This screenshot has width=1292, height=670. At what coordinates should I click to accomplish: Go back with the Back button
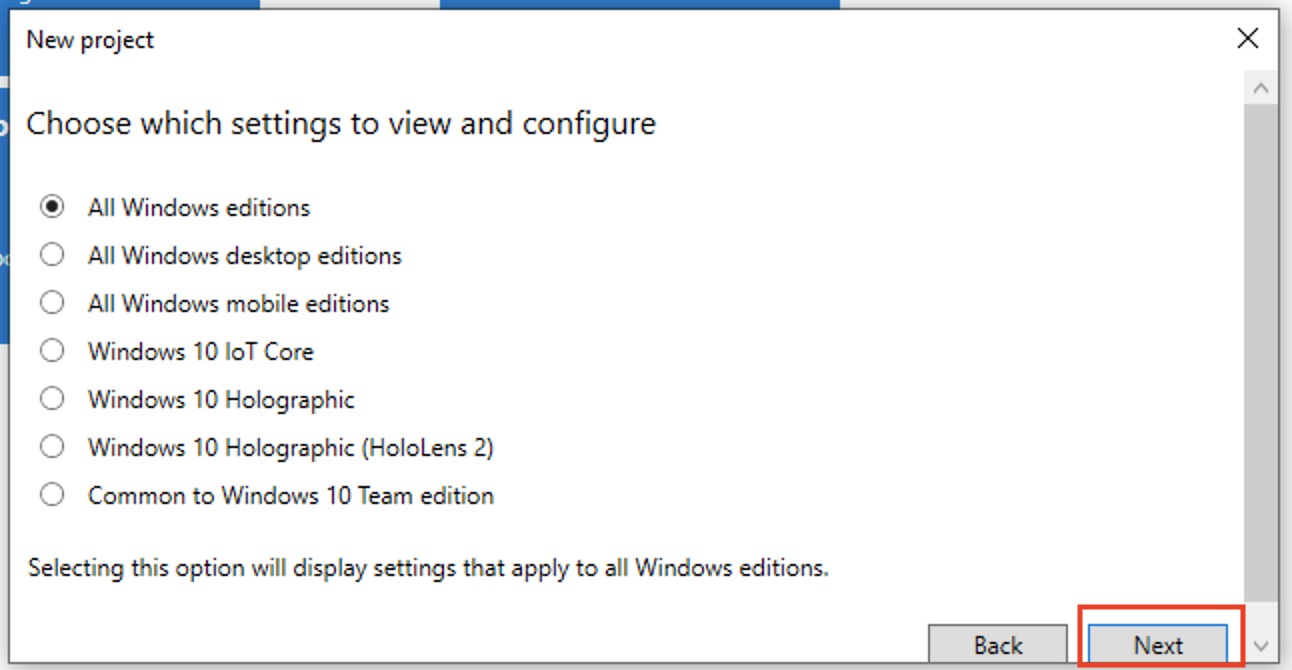(x=998, y=645)
